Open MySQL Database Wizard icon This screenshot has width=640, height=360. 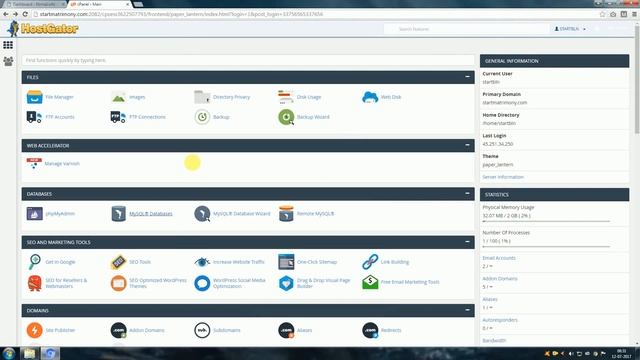[202, 213]
